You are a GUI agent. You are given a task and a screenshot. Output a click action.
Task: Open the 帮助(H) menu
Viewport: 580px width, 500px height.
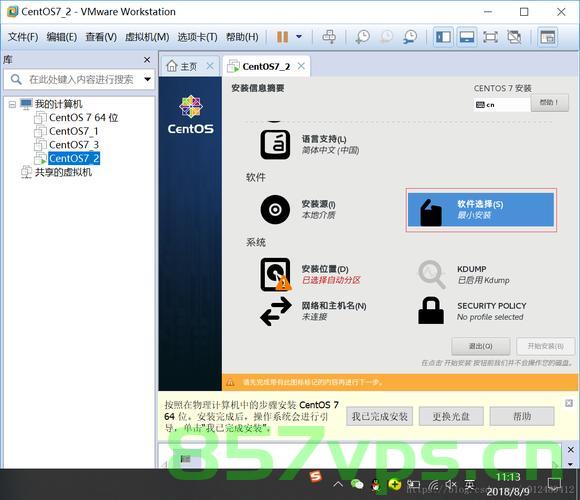tap(242, 37)
